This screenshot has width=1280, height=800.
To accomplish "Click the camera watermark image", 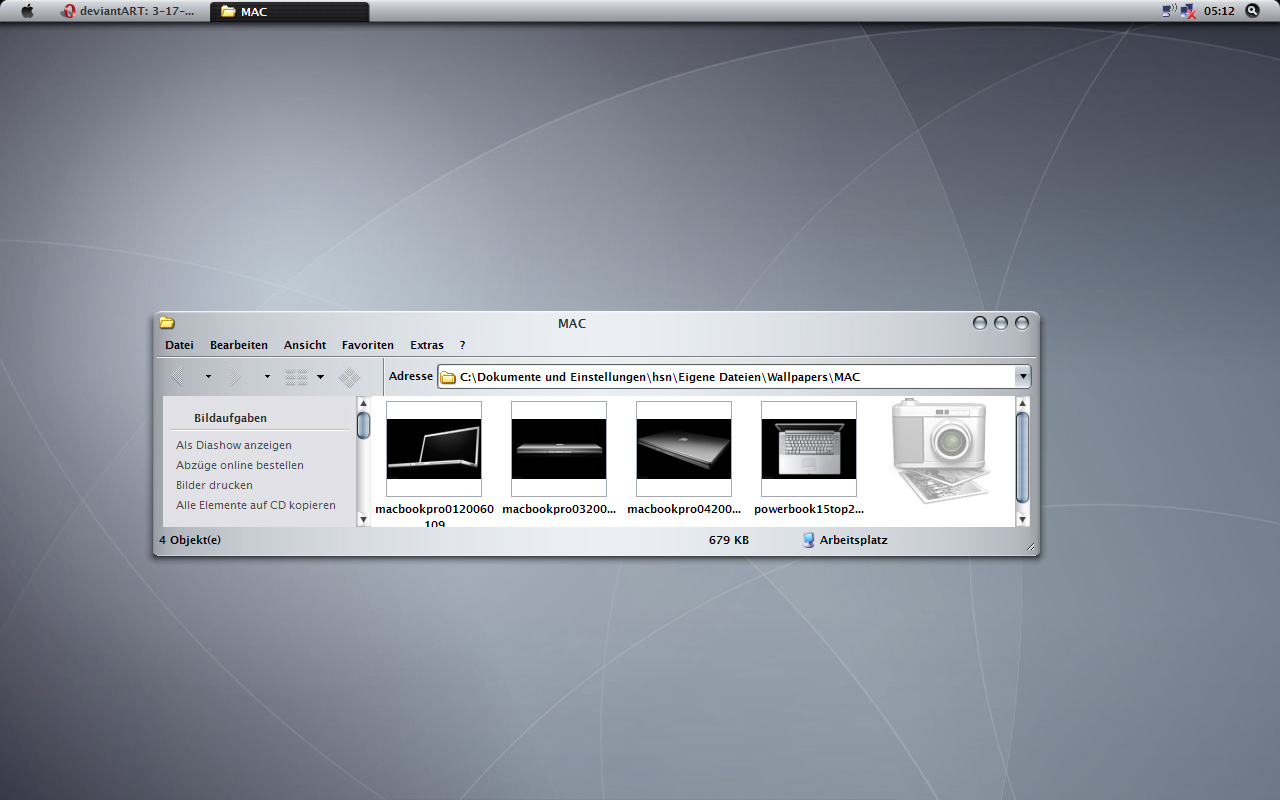I will (940, 450).
